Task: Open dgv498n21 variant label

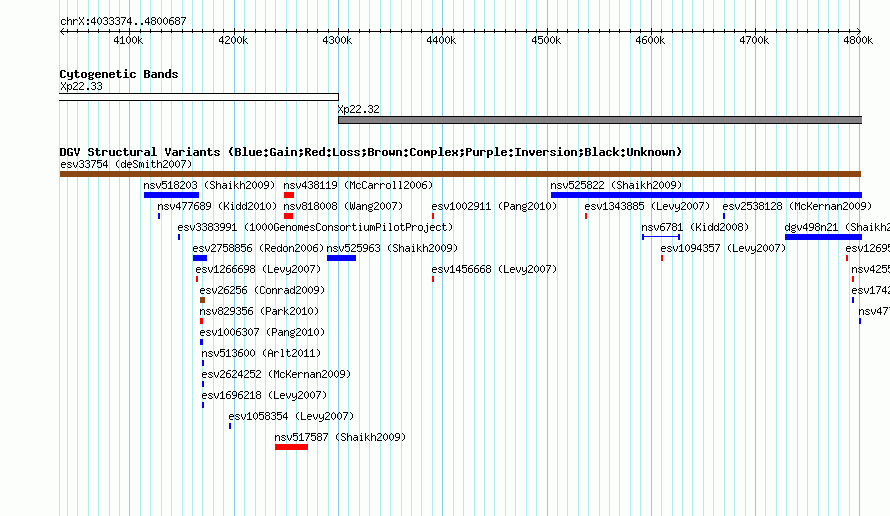Action: tap(837, 228)
